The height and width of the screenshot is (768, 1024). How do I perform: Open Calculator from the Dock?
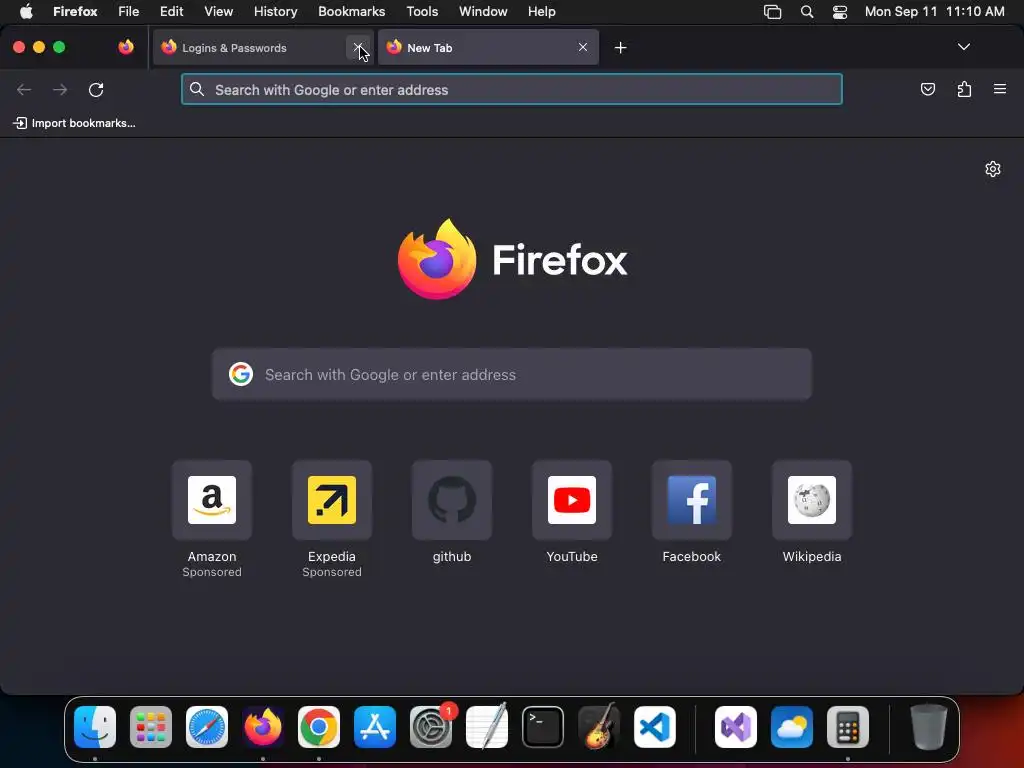(848, 727)
